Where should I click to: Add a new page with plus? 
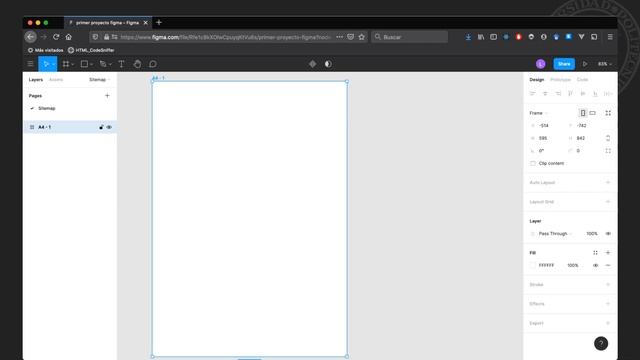pos(107,96)
